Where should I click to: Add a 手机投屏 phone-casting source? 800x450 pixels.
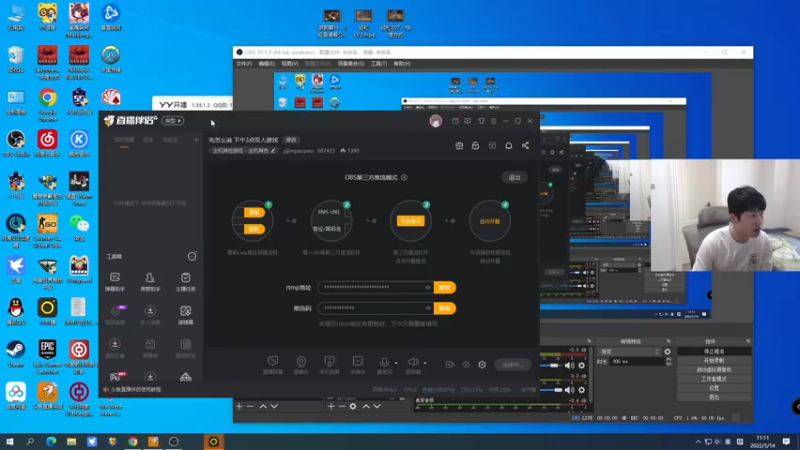(x=330, y=365)
